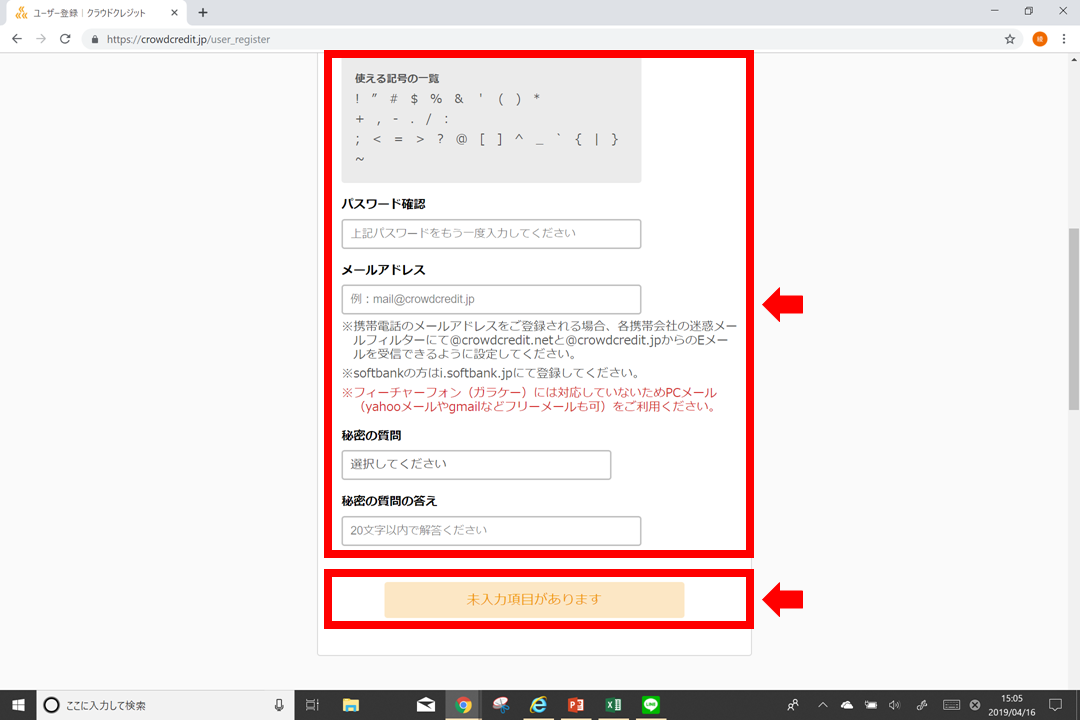Screen dimensions: 1080x720
Task: Click the 未入力項目があります button
Action: [x=534, y=599]
